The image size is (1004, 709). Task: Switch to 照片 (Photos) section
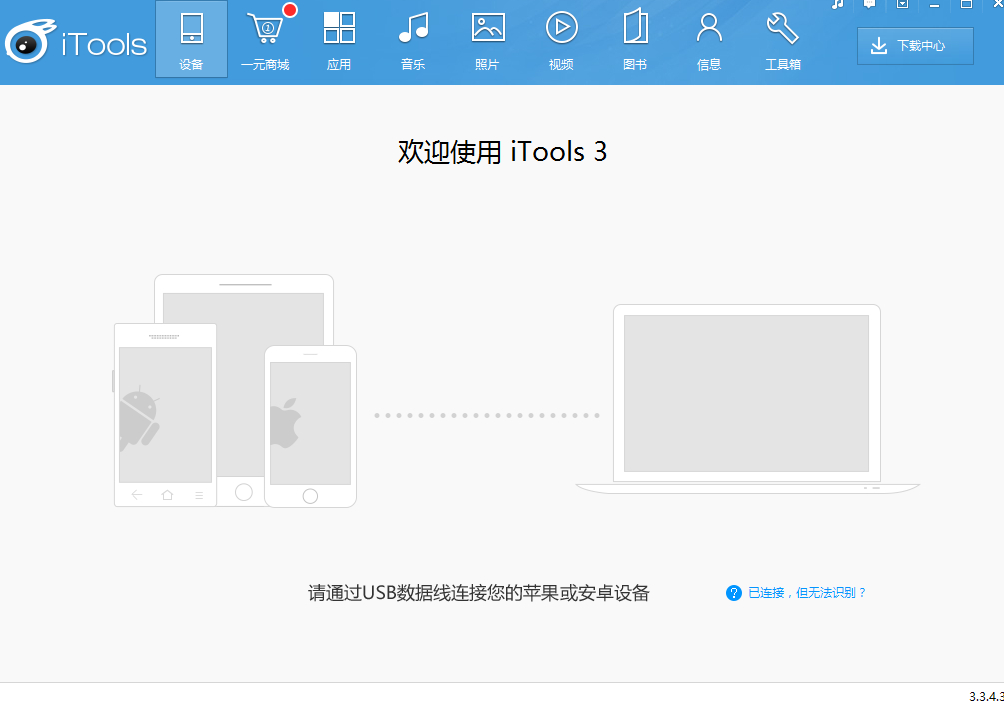[487, 40]
